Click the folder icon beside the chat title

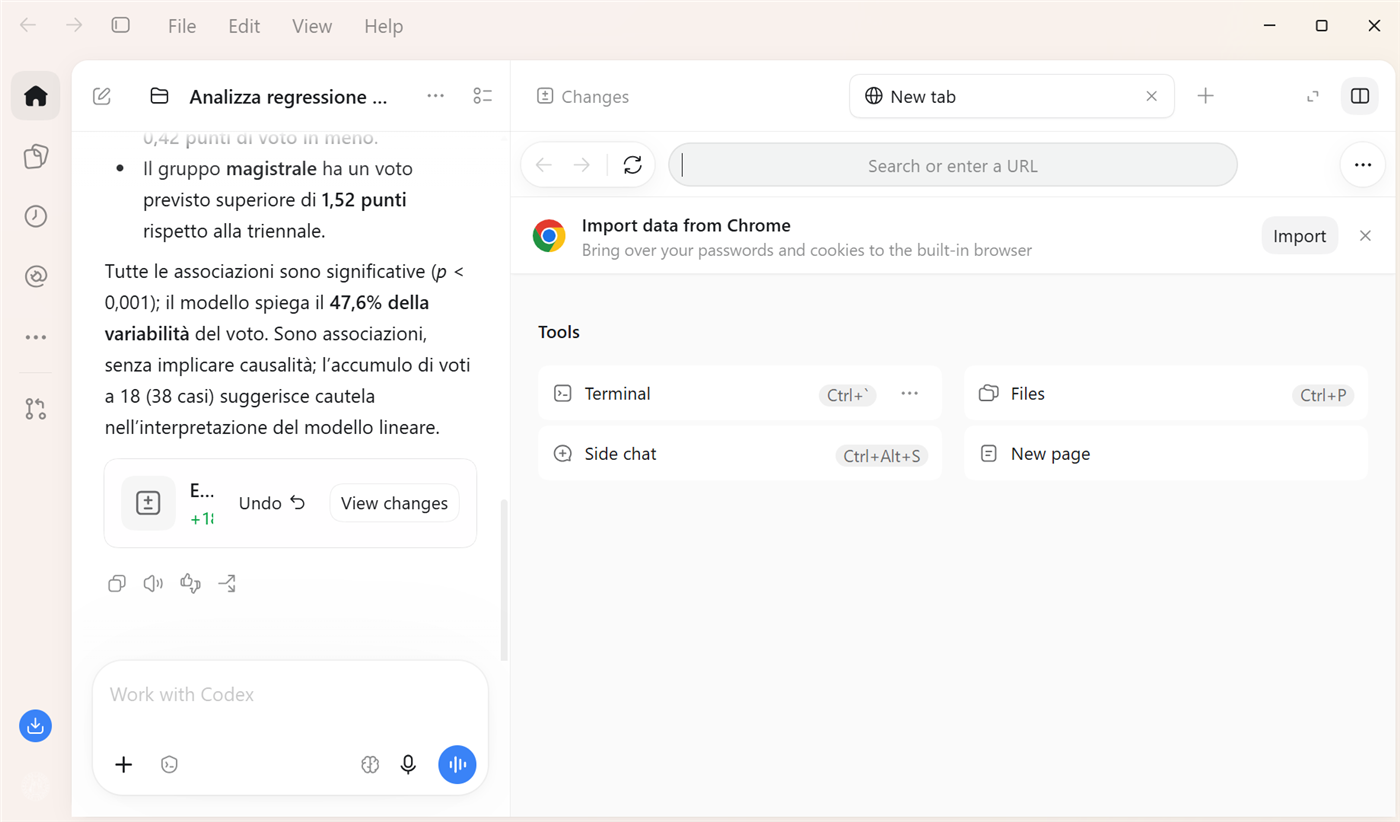point(159,96)
